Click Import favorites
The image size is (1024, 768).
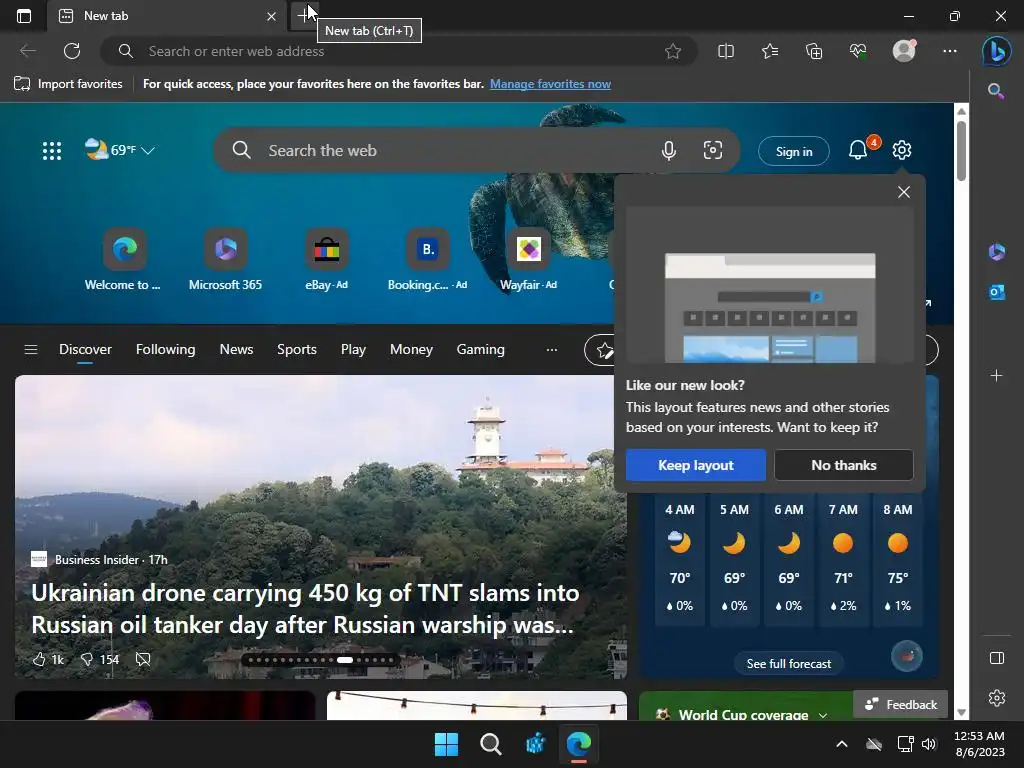coord(68,84)
